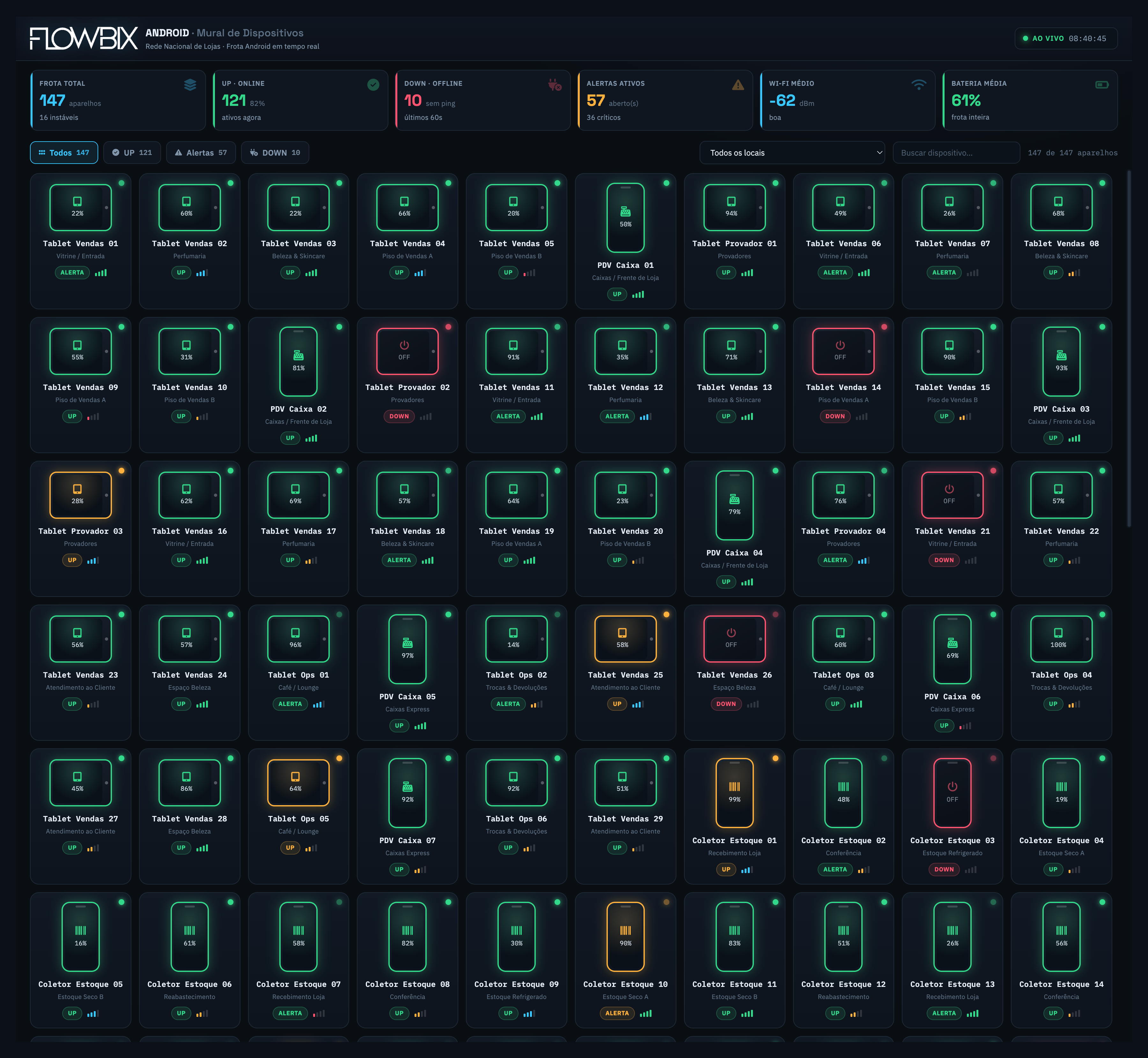
Task: Click the fleet layers icon in Frota Total
Action: (190, 85)
